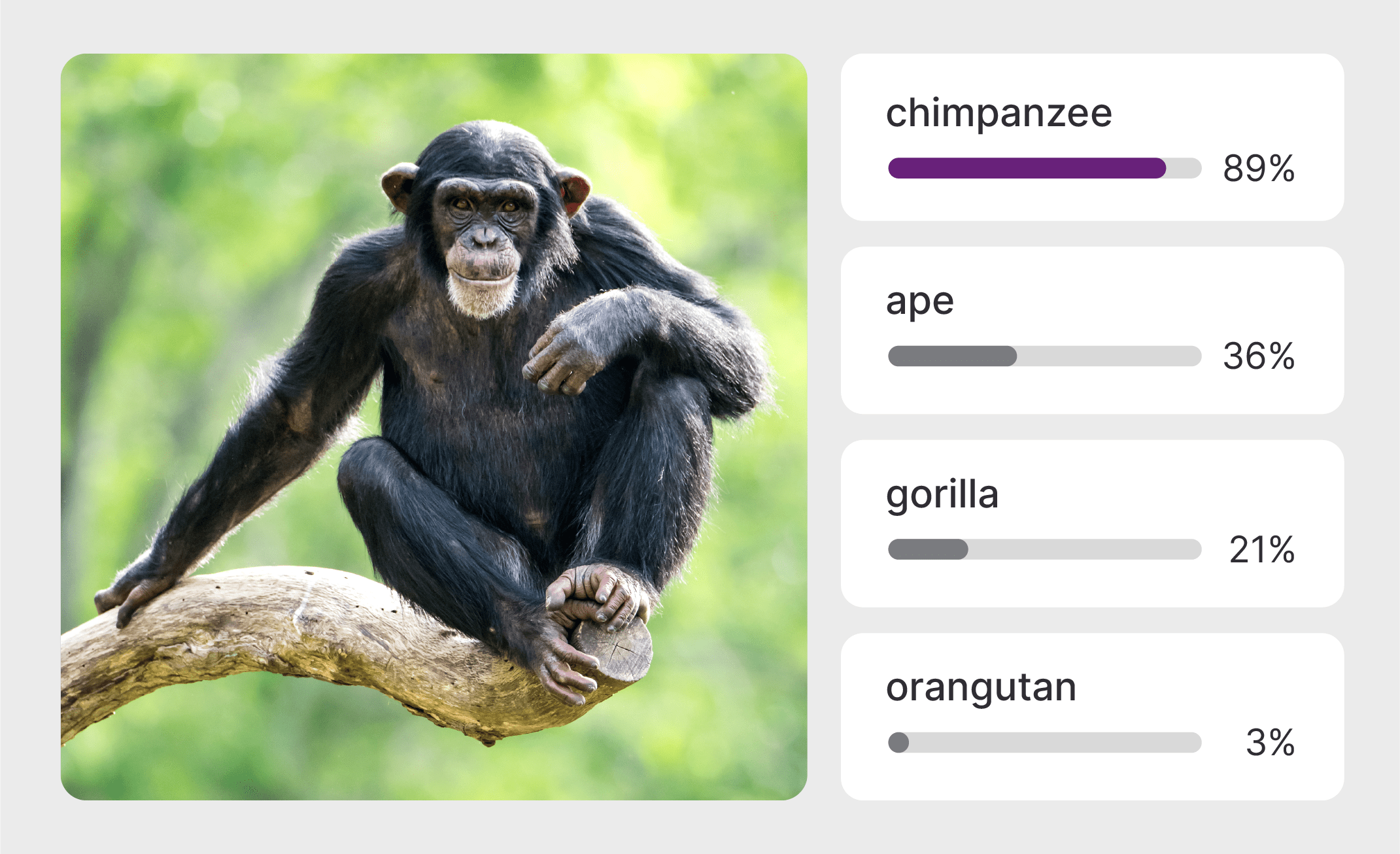
Task: Select the "orangutan" prediction label
Action: (981, 688)
